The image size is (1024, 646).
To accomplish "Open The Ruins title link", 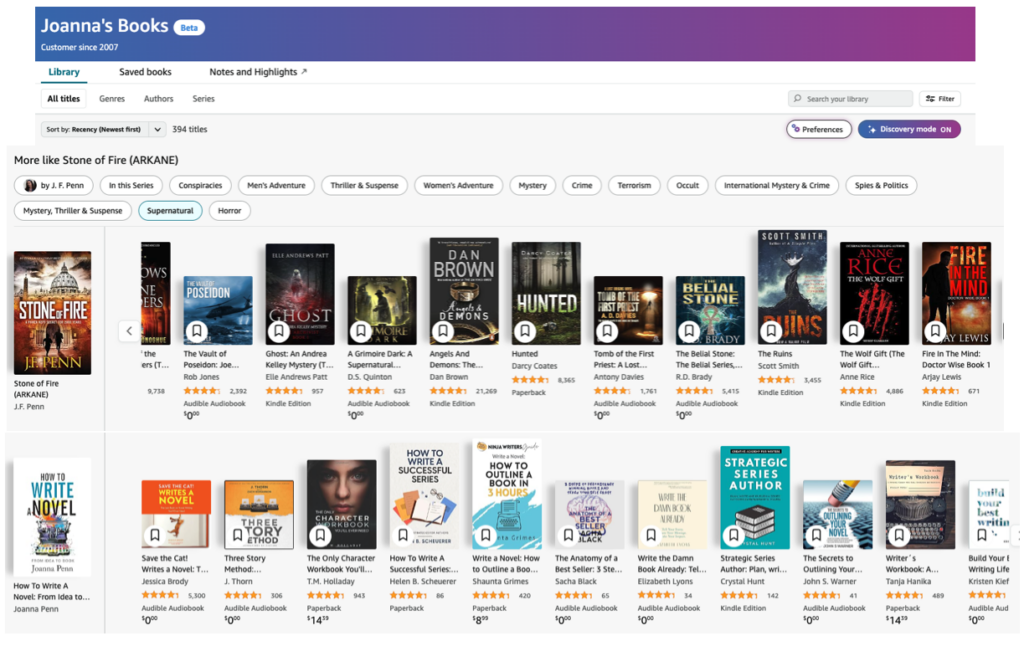I will click(x=775, y=354).
